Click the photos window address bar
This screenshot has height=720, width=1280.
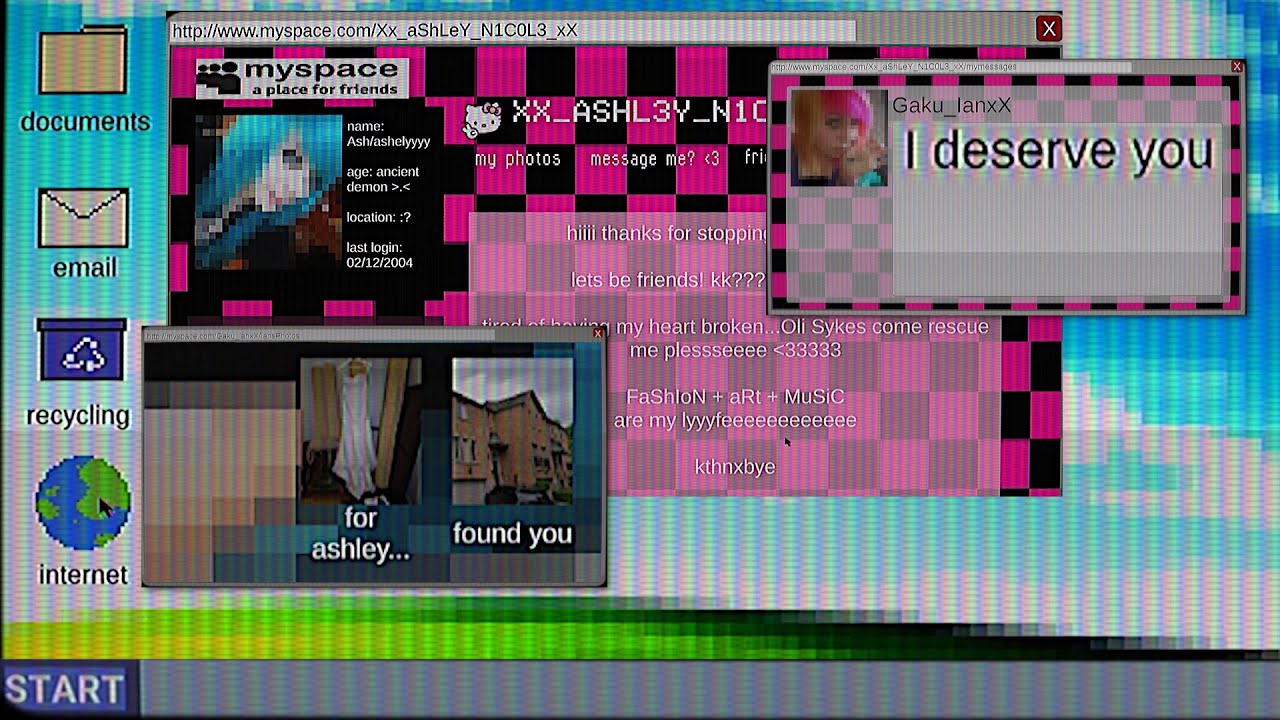point(320,336)
